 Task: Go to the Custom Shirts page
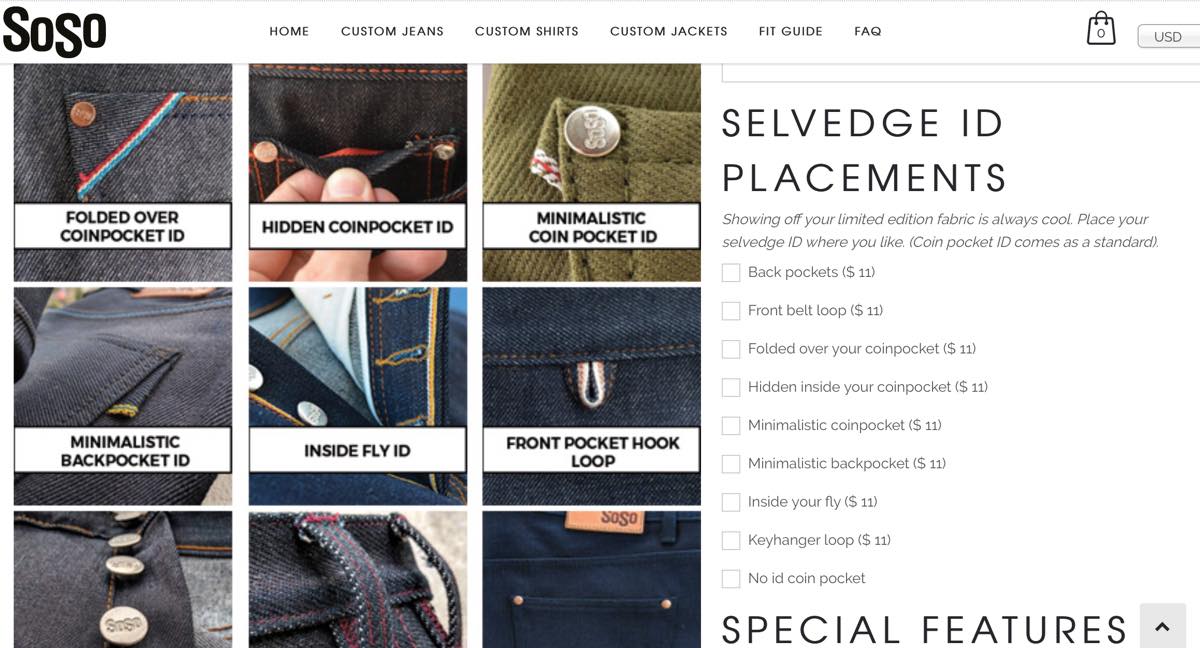(x=526, y=31)
